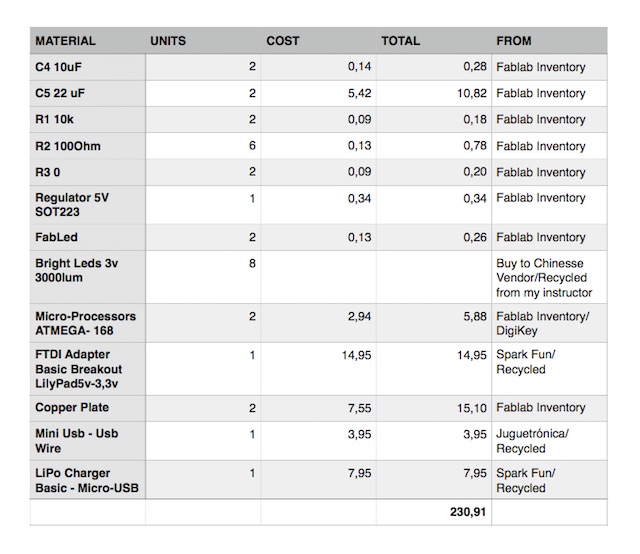Select the C4 10uF material cell

[87, 67]
